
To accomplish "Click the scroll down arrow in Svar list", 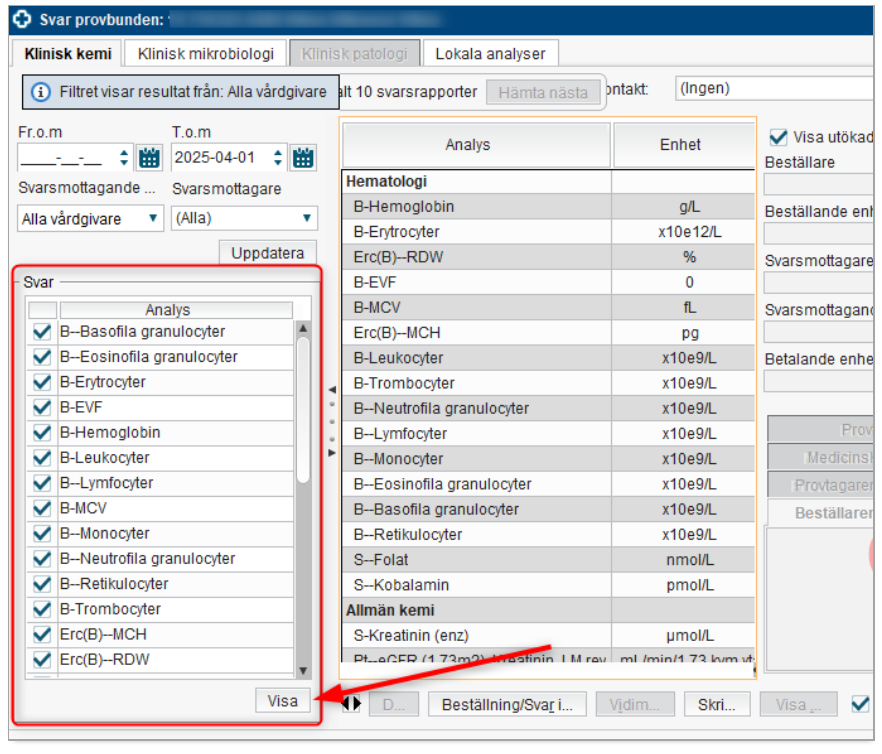I will pyautogui.click(x=303, y=670).
